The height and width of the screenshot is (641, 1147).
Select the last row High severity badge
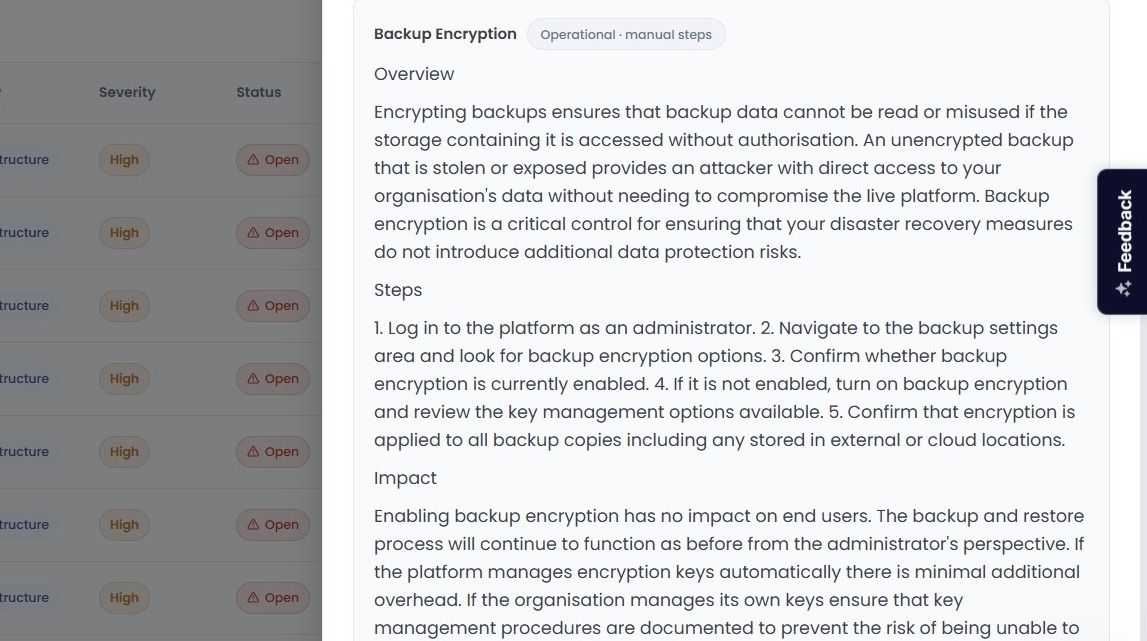[x=124, y=598]
